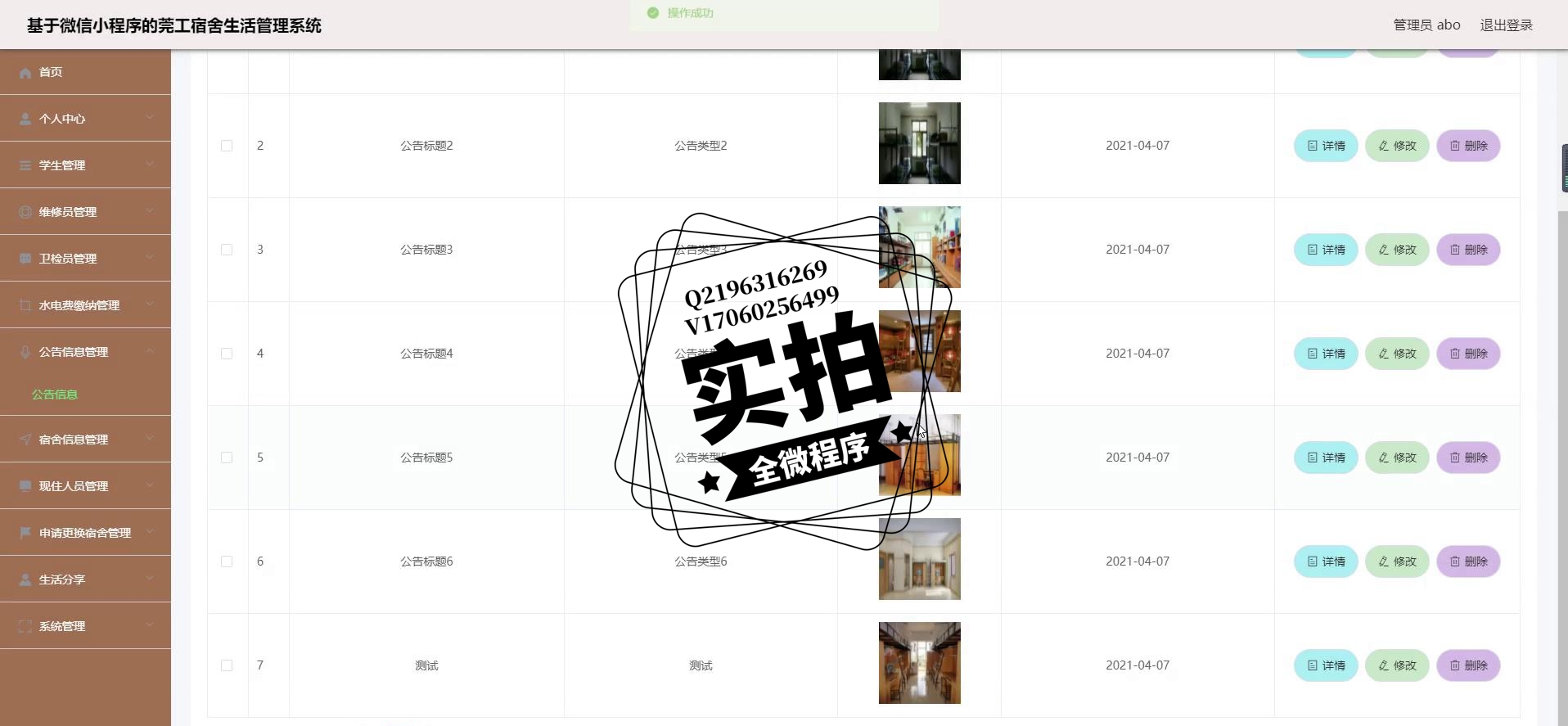Click the 宿舍信息管理 paper-plane icon
Viewport: 1568px width, 726px height.
pyautogui.click(x=25, y=440)
